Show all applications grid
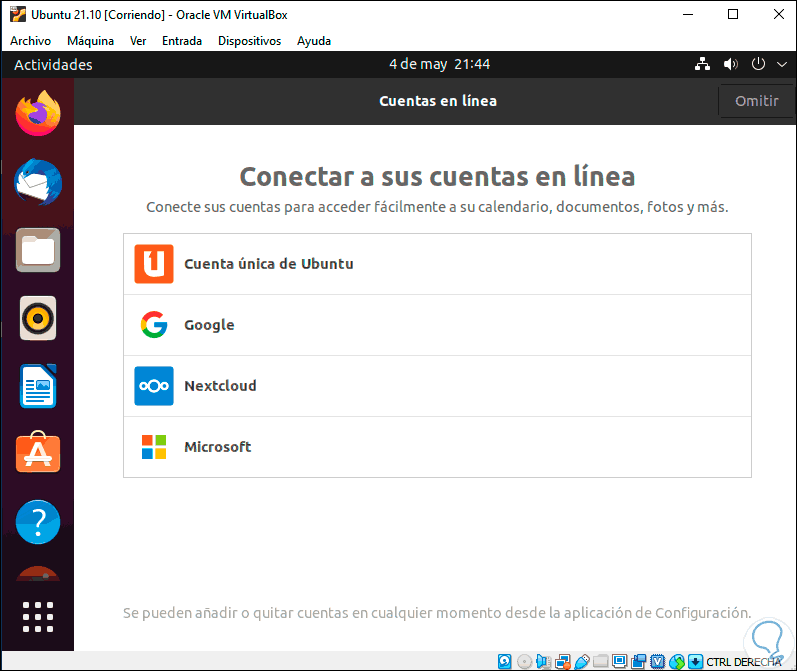This screenshot has width=798, height=671. click(x=38, y=617)
